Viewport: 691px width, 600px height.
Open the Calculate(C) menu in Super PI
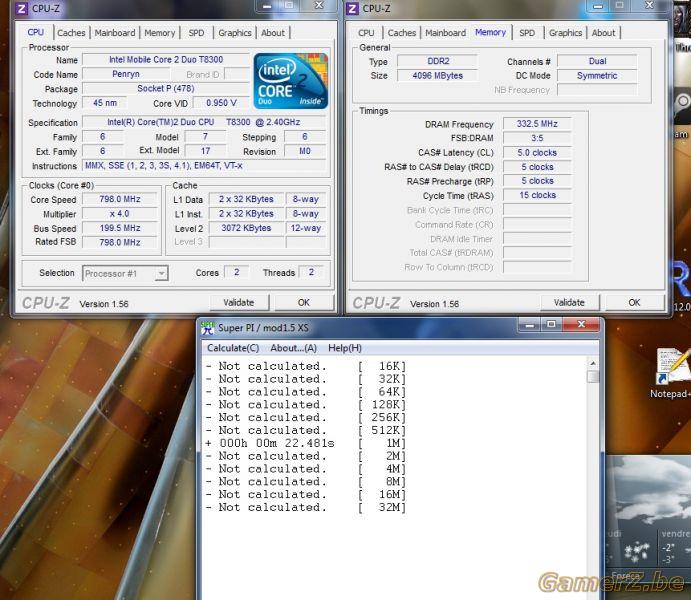coord(233,348)
